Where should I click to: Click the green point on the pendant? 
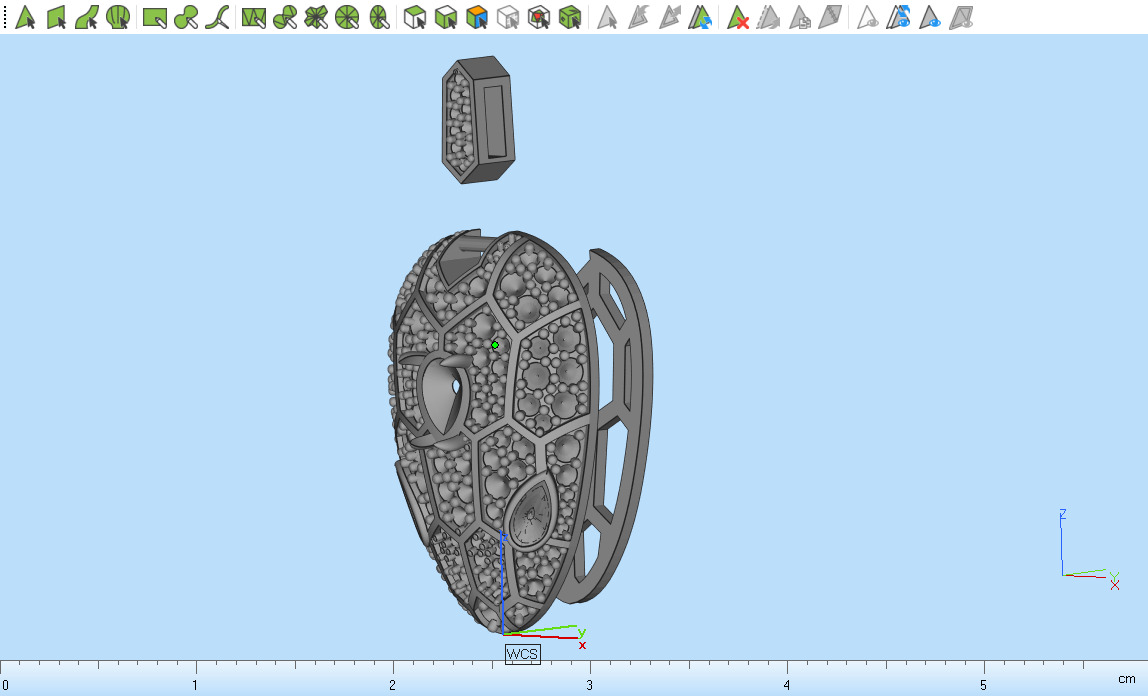[x=495, y=345]
